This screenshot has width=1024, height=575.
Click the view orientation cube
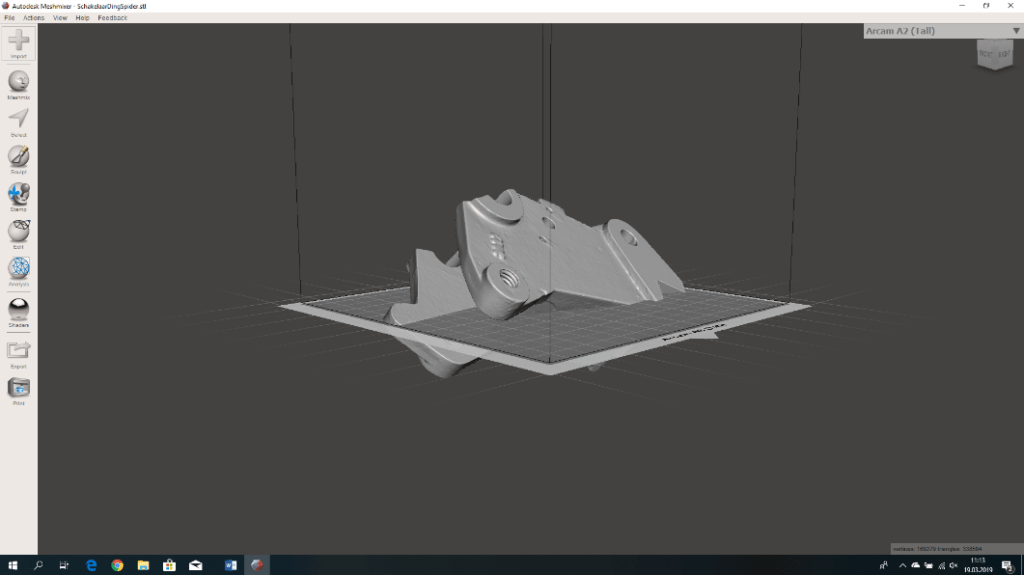(x=995, y=57)
